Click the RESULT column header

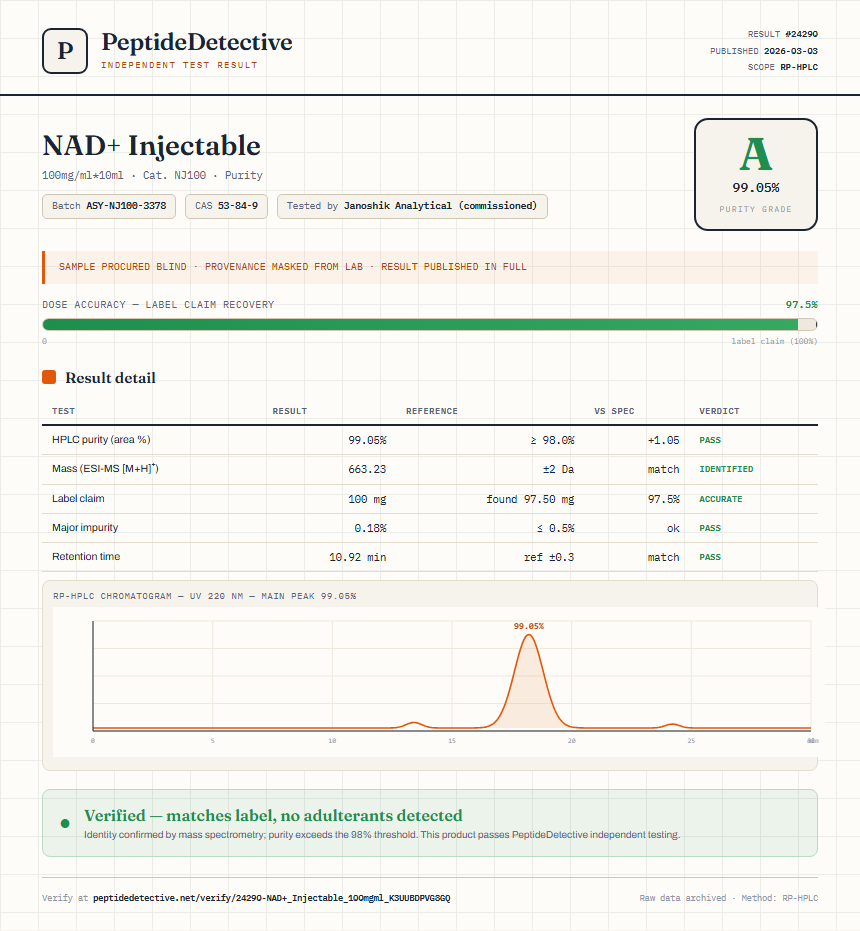click(x=290, y=411)
